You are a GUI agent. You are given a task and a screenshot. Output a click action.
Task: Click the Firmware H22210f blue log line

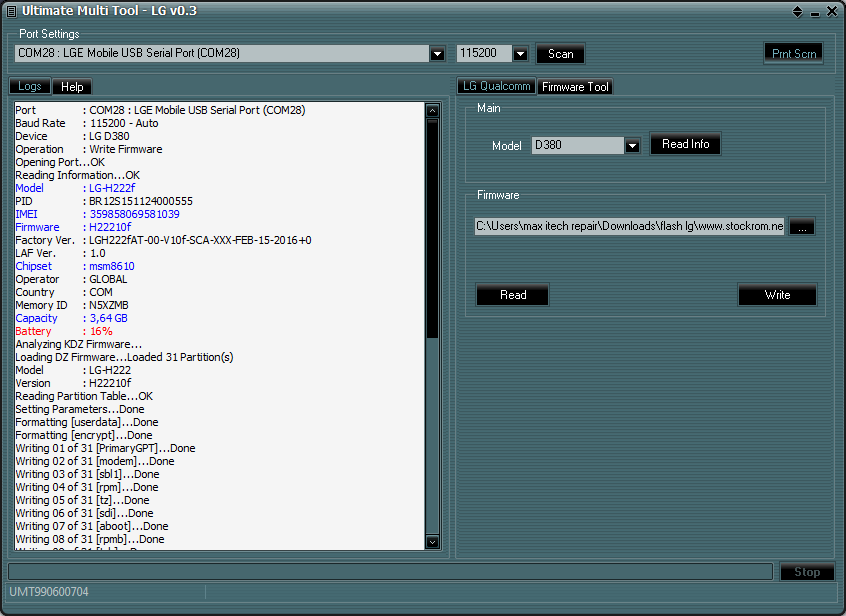[73, 227]
